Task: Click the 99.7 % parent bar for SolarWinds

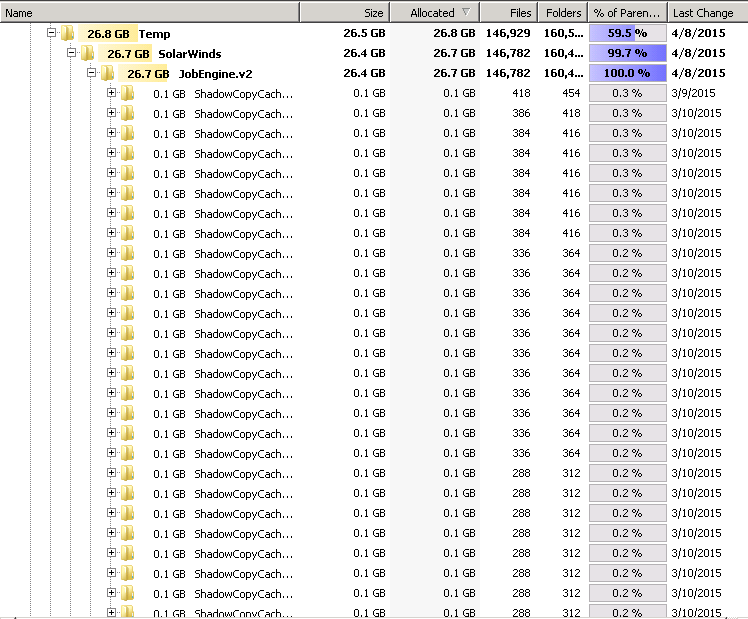Action: (x=627, y=53)
